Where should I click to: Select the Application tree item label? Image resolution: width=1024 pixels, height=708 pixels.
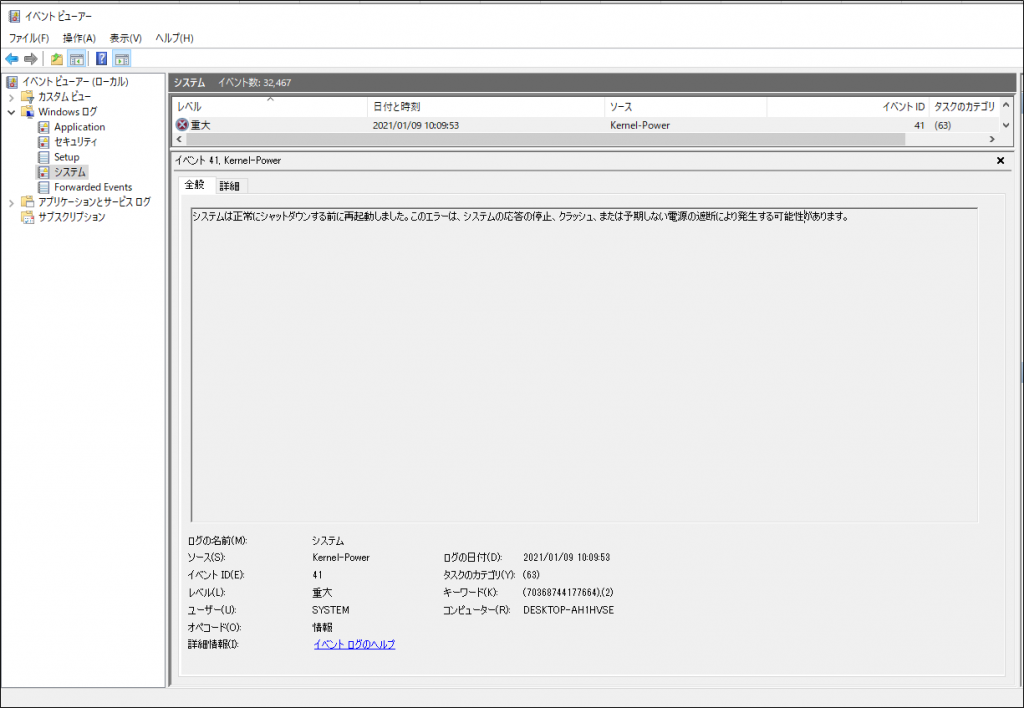coord(80,127)
